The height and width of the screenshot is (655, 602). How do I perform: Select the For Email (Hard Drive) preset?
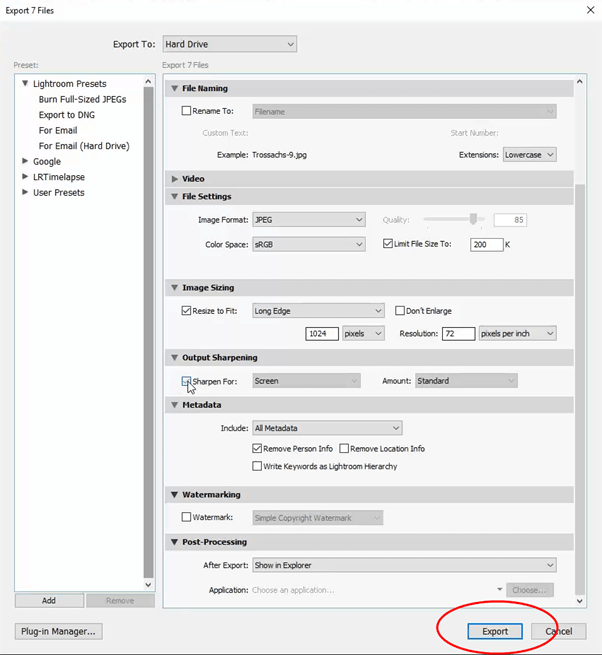pyautogui.click(x=84, y=146)
